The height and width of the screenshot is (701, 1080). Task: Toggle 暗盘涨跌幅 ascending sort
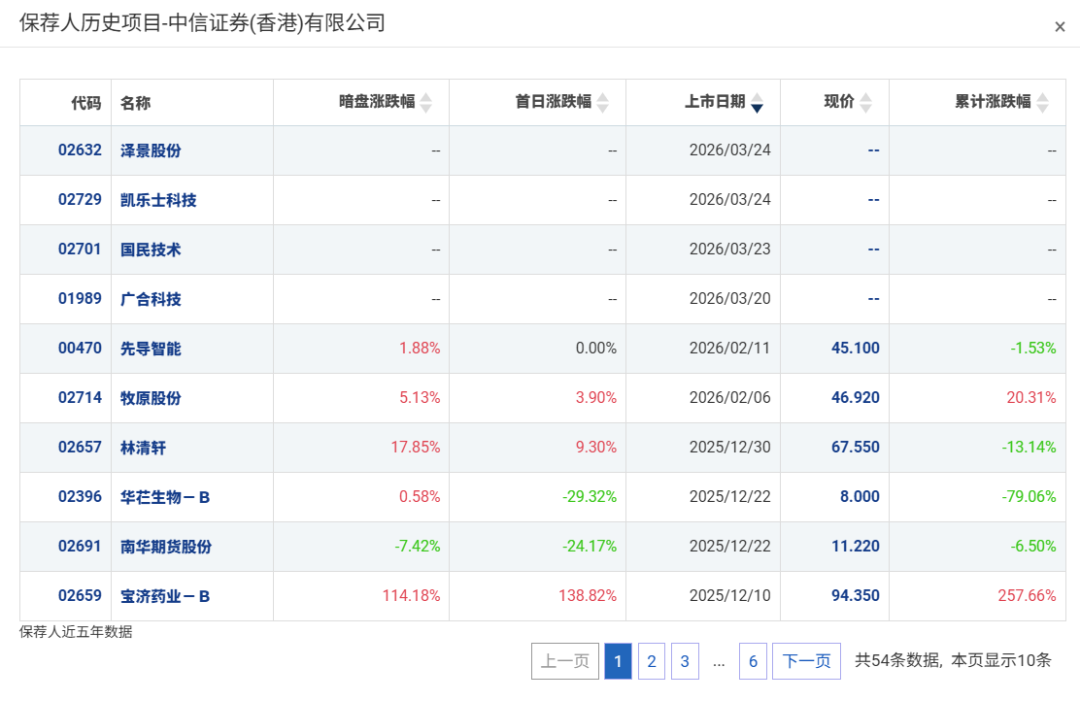click(424, 96)
